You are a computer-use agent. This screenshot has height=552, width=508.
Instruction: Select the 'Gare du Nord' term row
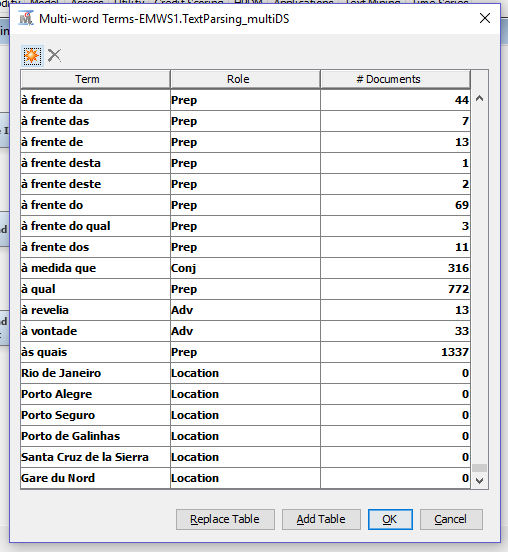pyautogui.click(x=245, y=478)
